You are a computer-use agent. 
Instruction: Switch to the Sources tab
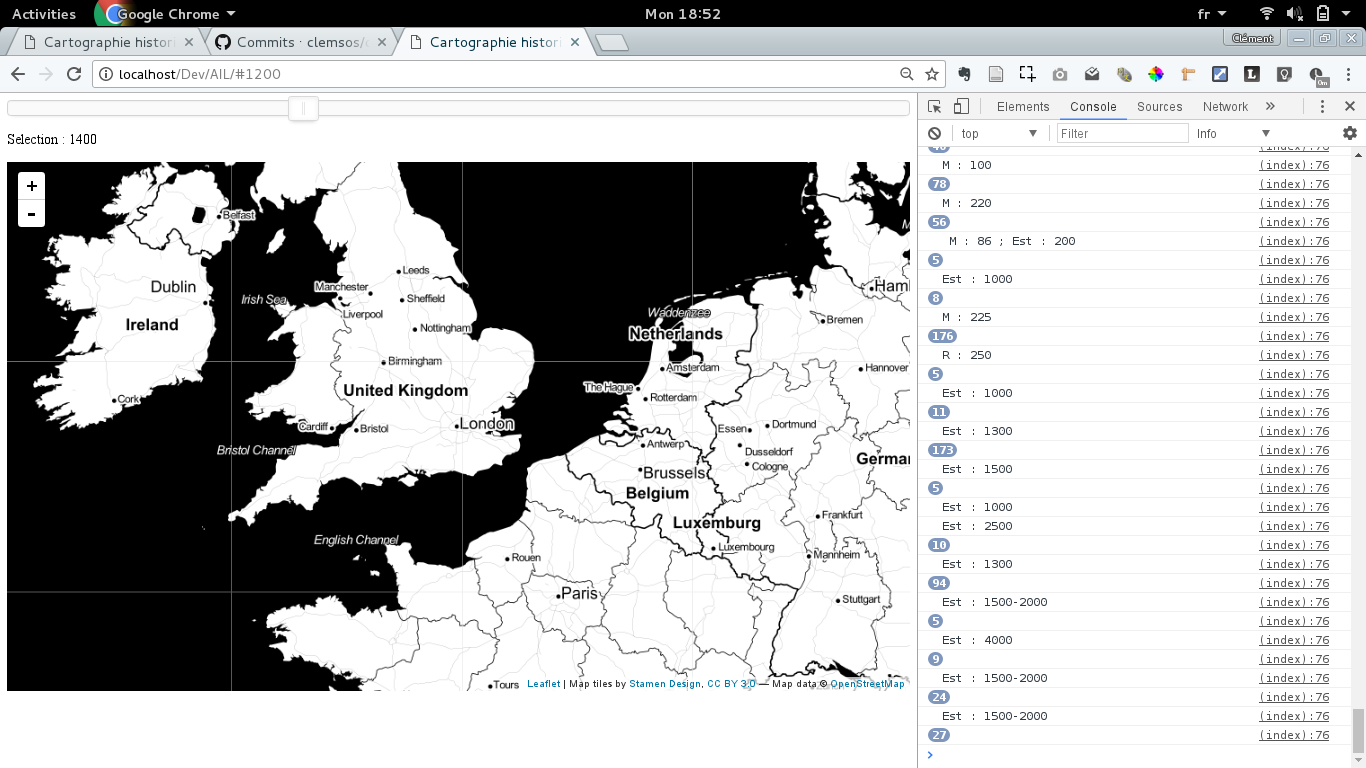(x=1159, y=107)
